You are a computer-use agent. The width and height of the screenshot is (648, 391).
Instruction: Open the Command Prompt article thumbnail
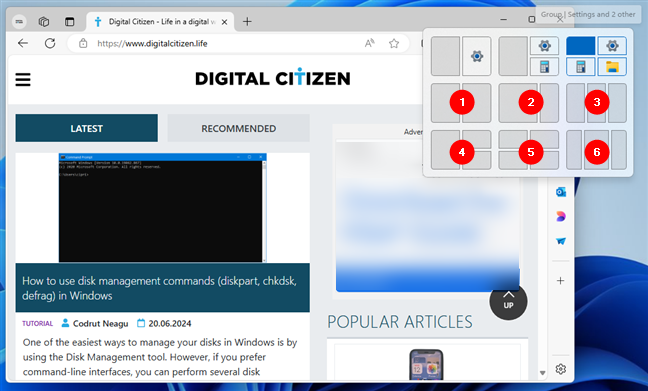162,208
